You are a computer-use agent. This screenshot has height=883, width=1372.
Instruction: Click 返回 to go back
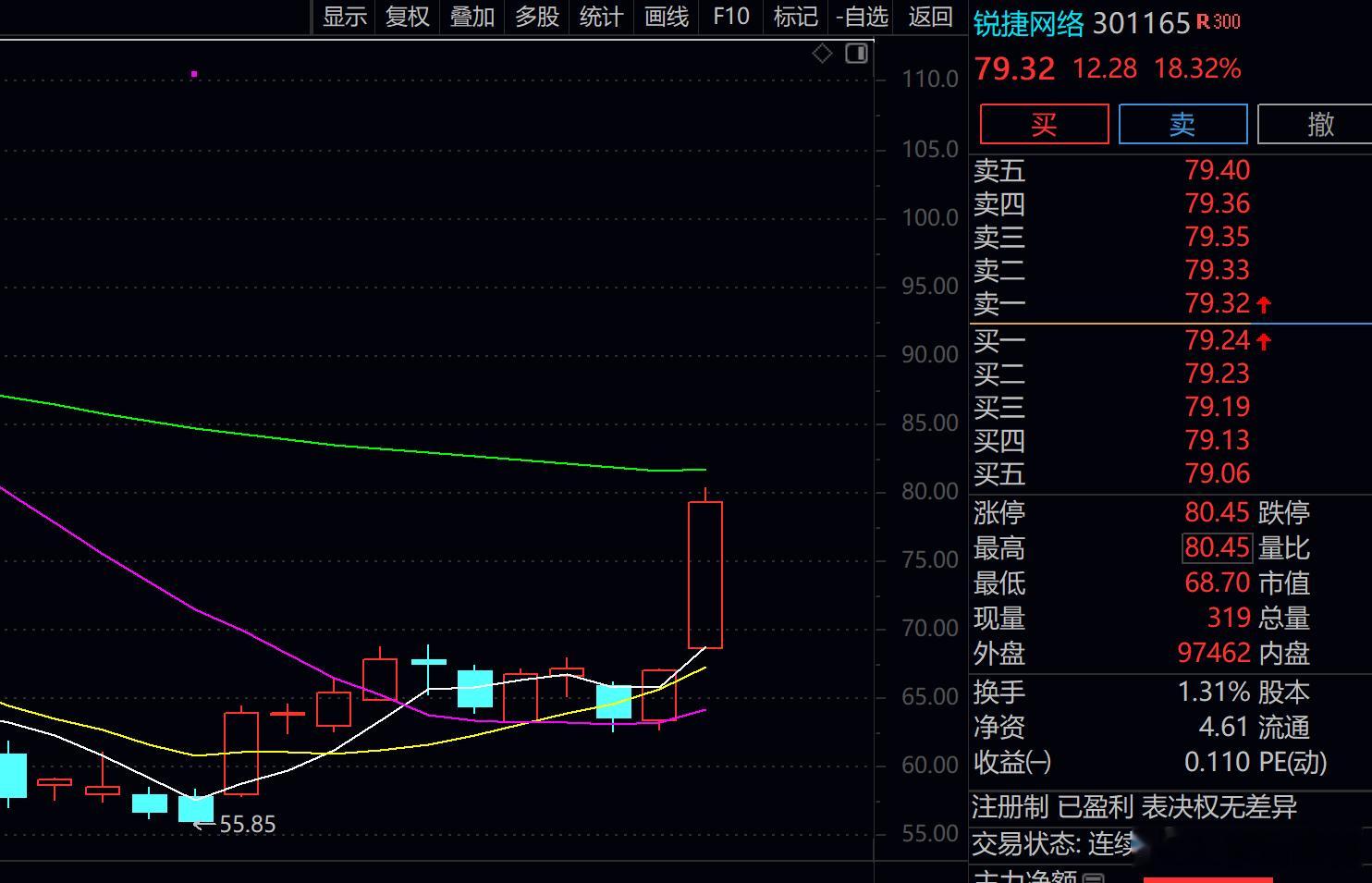[930, 17]
